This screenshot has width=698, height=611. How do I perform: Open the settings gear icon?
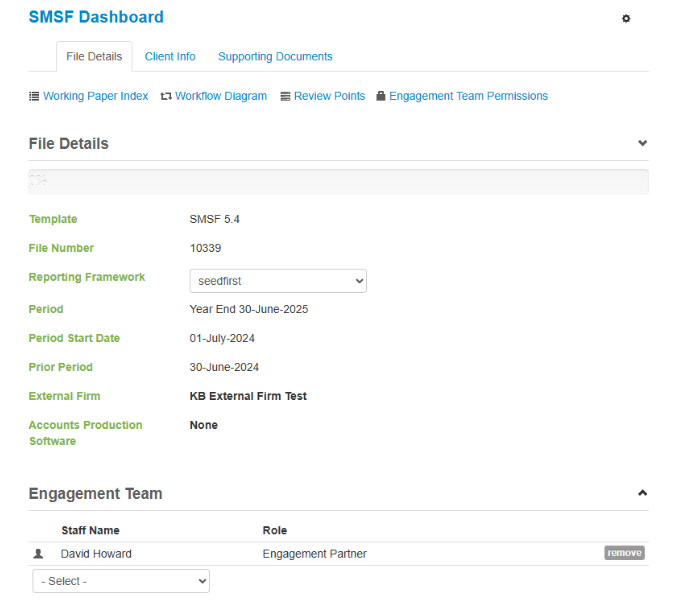tap(626, 19)
